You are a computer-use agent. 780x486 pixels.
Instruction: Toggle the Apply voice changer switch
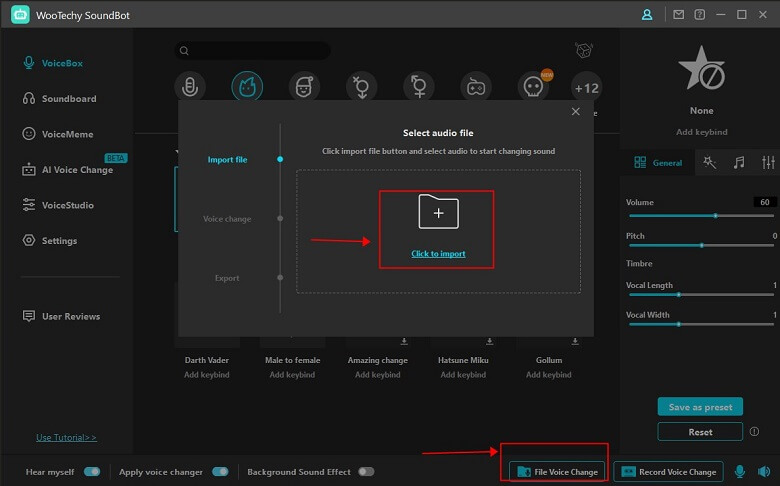pyautogui.click(x=220, y=472)
